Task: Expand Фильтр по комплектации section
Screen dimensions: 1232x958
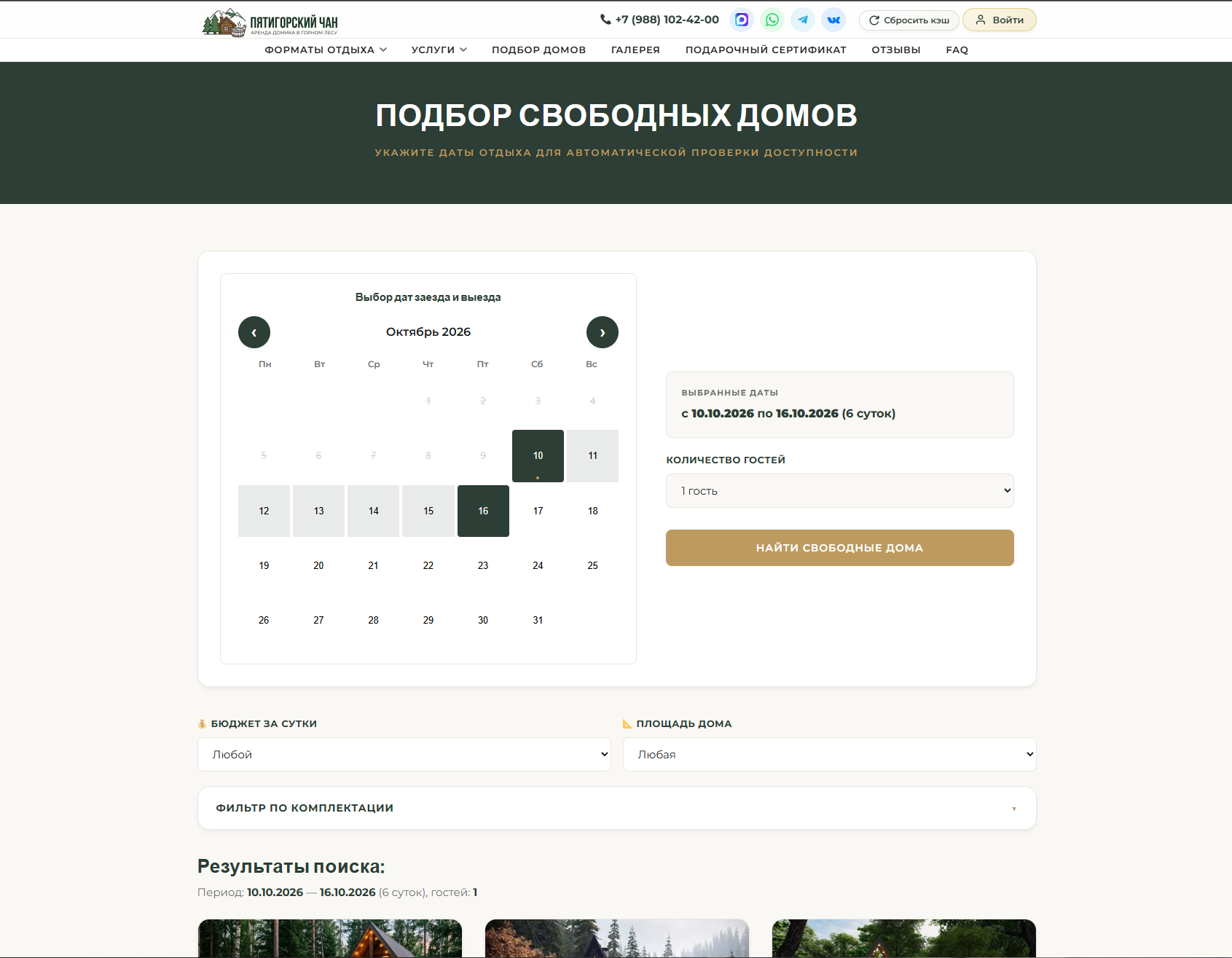Action: [x=617, y=808]
